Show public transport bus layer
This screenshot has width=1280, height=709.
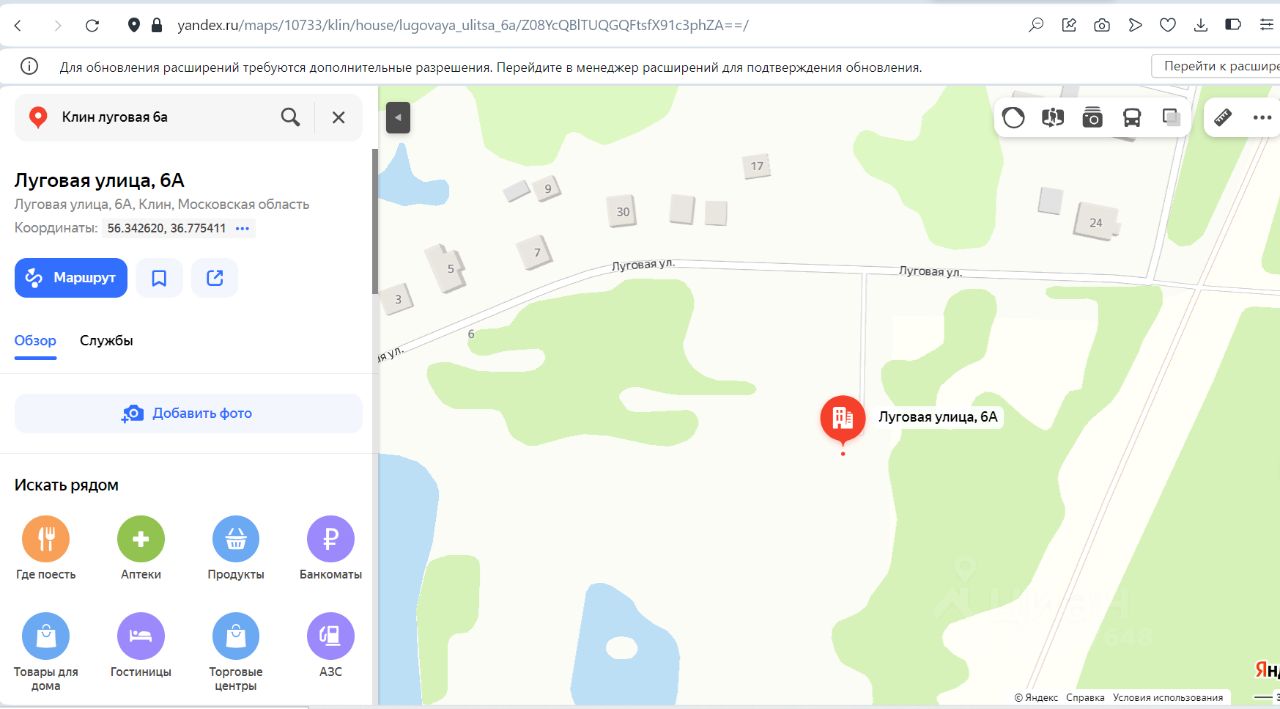tap(1132, 117)
